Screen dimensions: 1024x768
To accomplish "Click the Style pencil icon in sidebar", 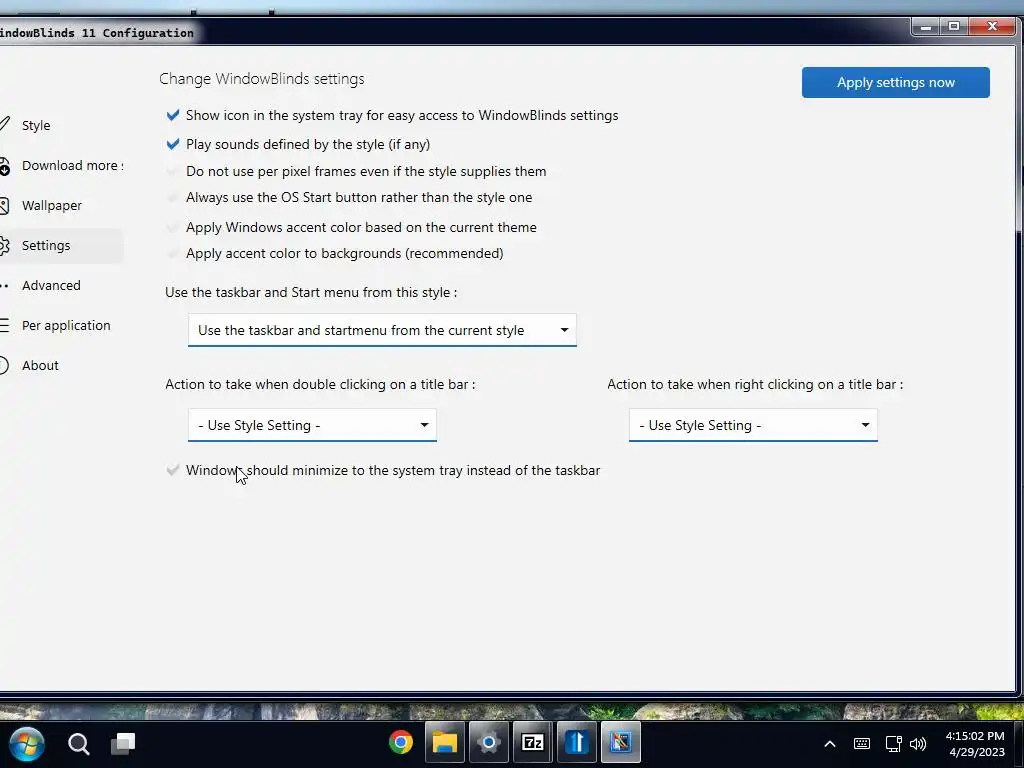I will click(4, 124).
